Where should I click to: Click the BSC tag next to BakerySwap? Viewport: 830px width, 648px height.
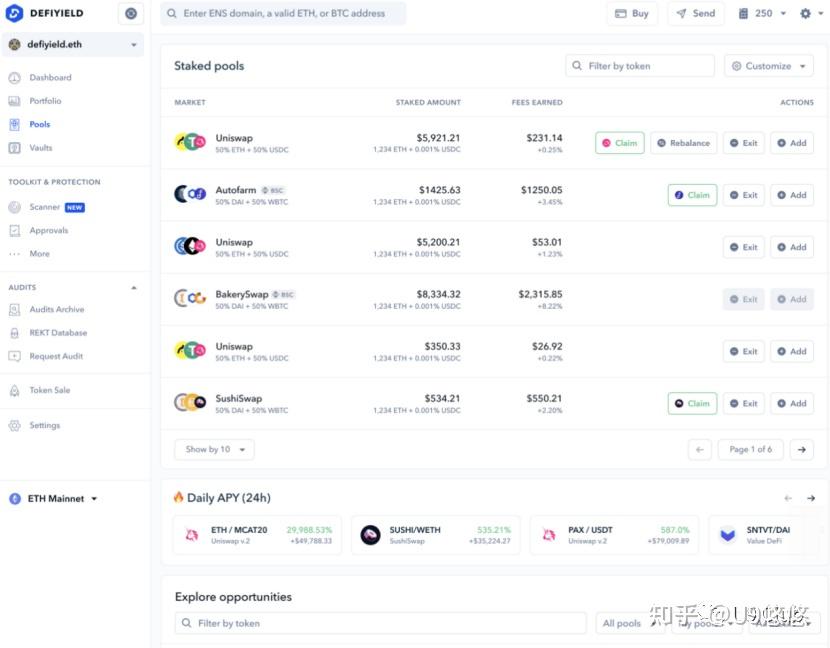(283, 294)
